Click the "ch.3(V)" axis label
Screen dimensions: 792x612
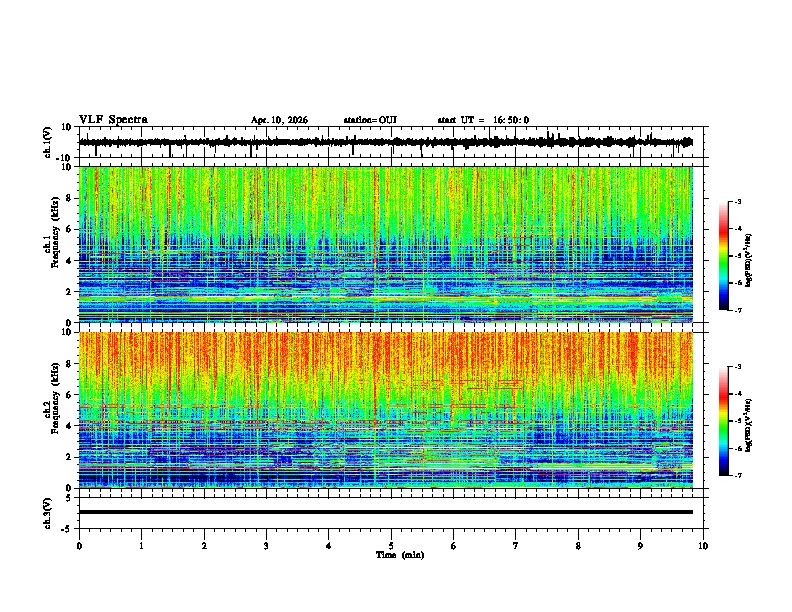point(47,513)
